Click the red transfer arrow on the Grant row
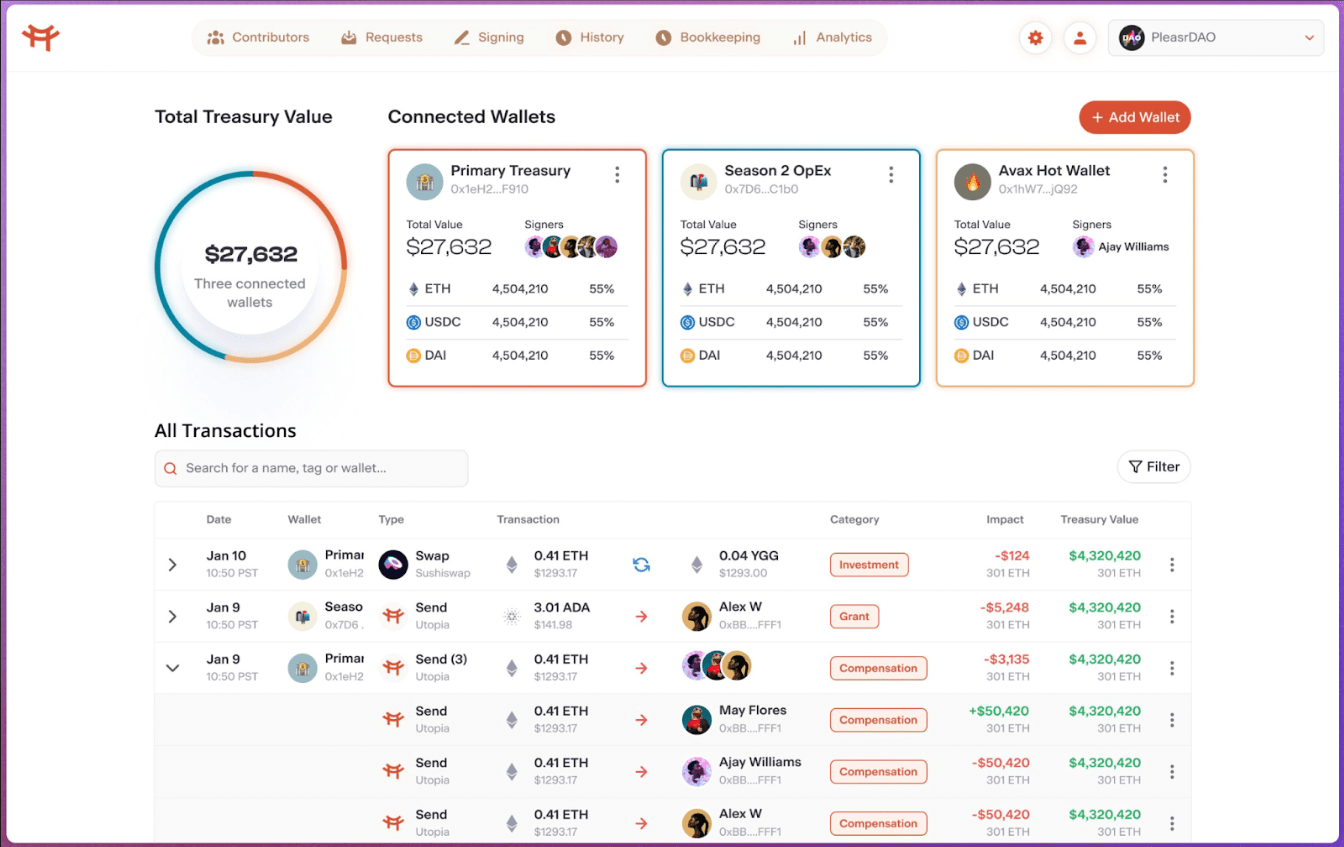 tap(642, 616)
